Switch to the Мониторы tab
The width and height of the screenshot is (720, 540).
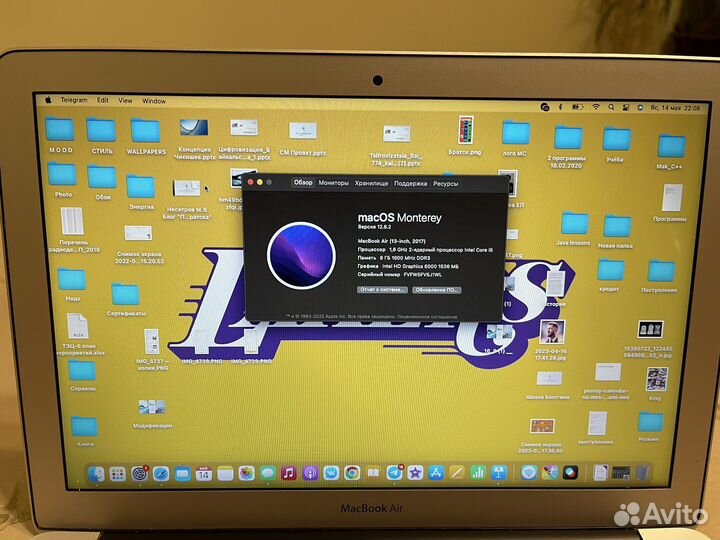click(x=333, y=183)
